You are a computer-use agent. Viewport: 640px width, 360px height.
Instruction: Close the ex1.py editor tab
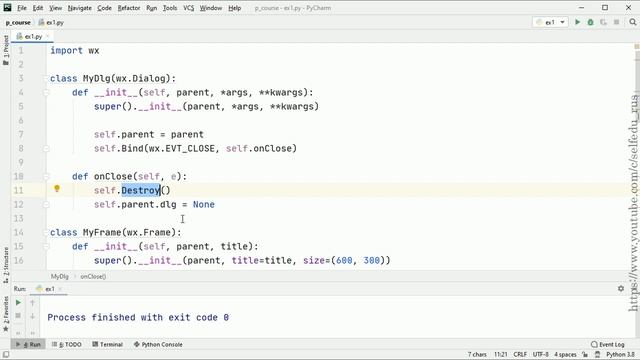click(x=47, y=36)
